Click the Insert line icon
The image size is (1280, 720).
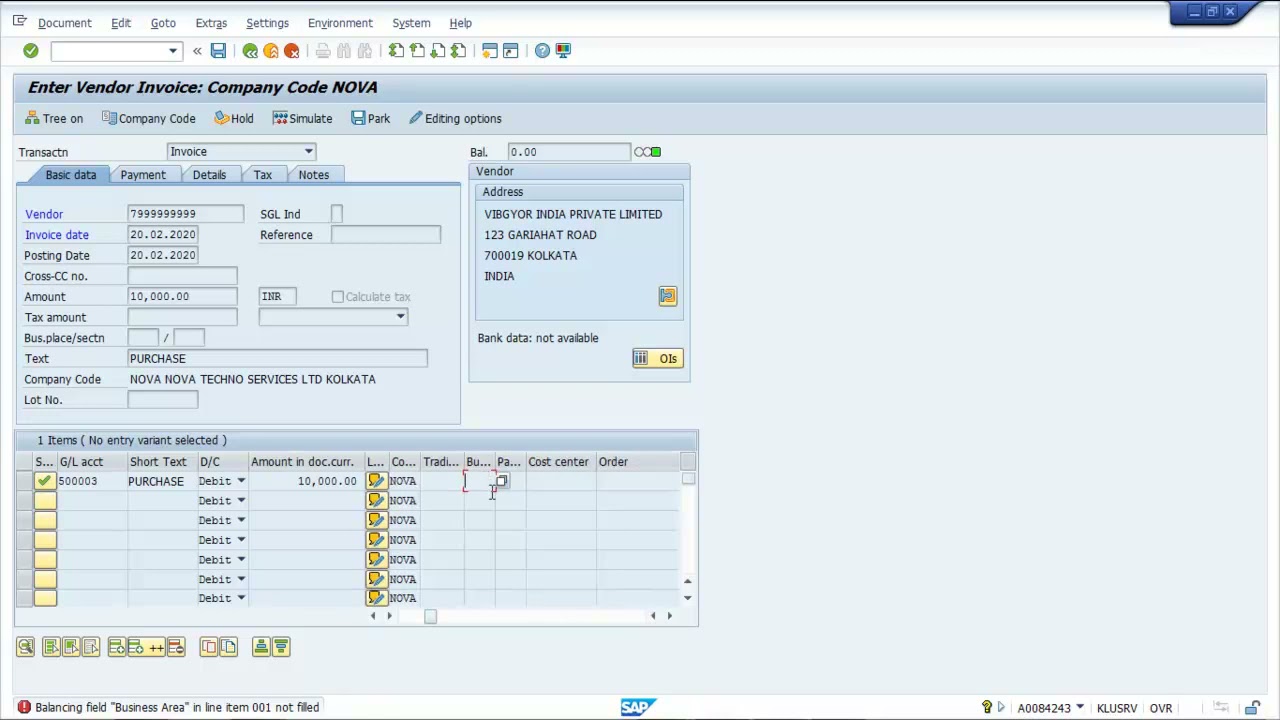(116, 647)
